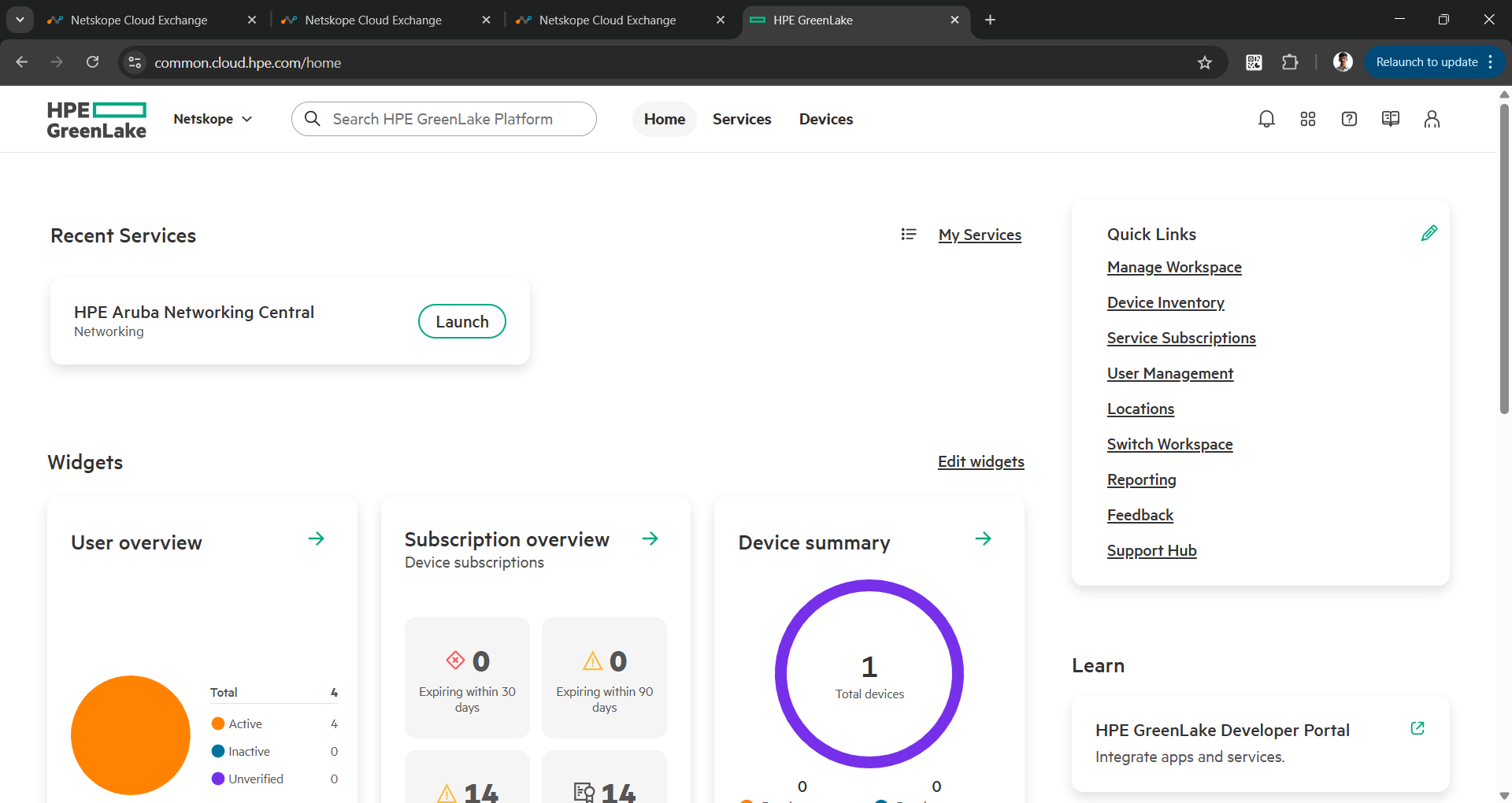
Task: Click the page vertical scrollbar thumb
Action: point(1504,258)
